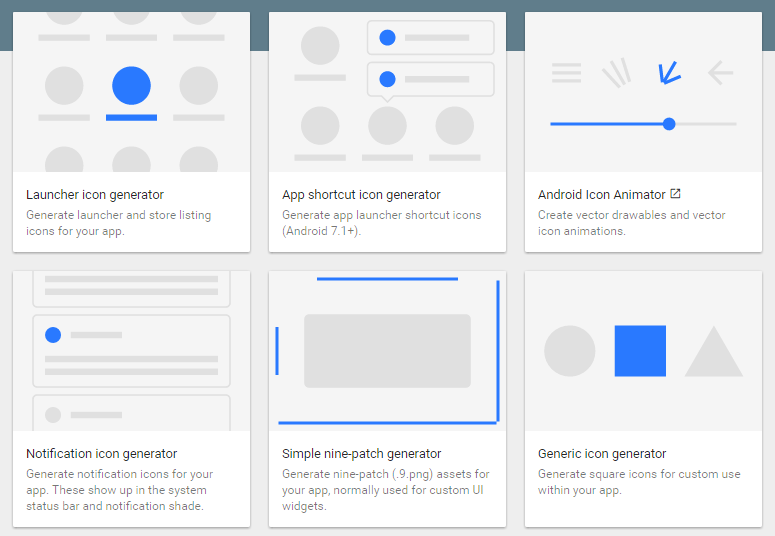
Task: Click the slider handle in Android Icon Animator thumbnail
Action: [x=669, y=124]
